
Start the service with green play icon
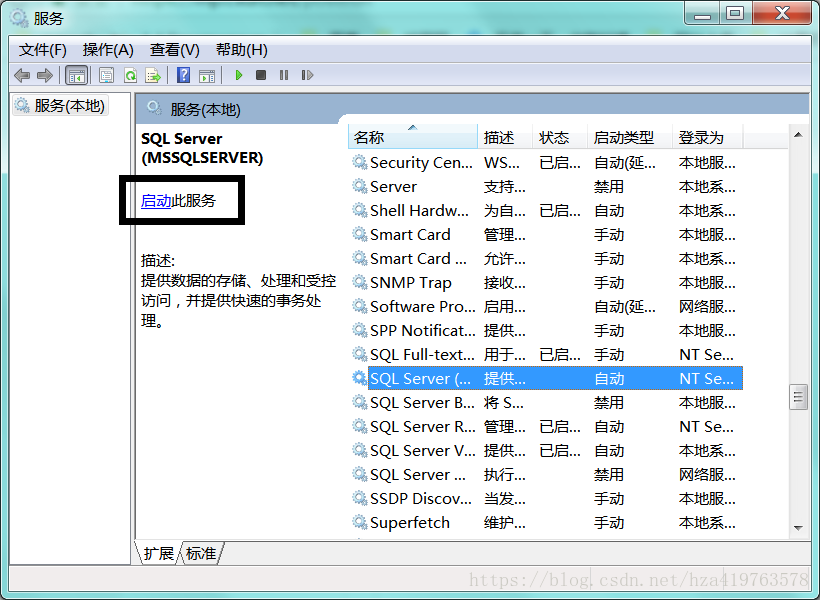pos(239,75)
